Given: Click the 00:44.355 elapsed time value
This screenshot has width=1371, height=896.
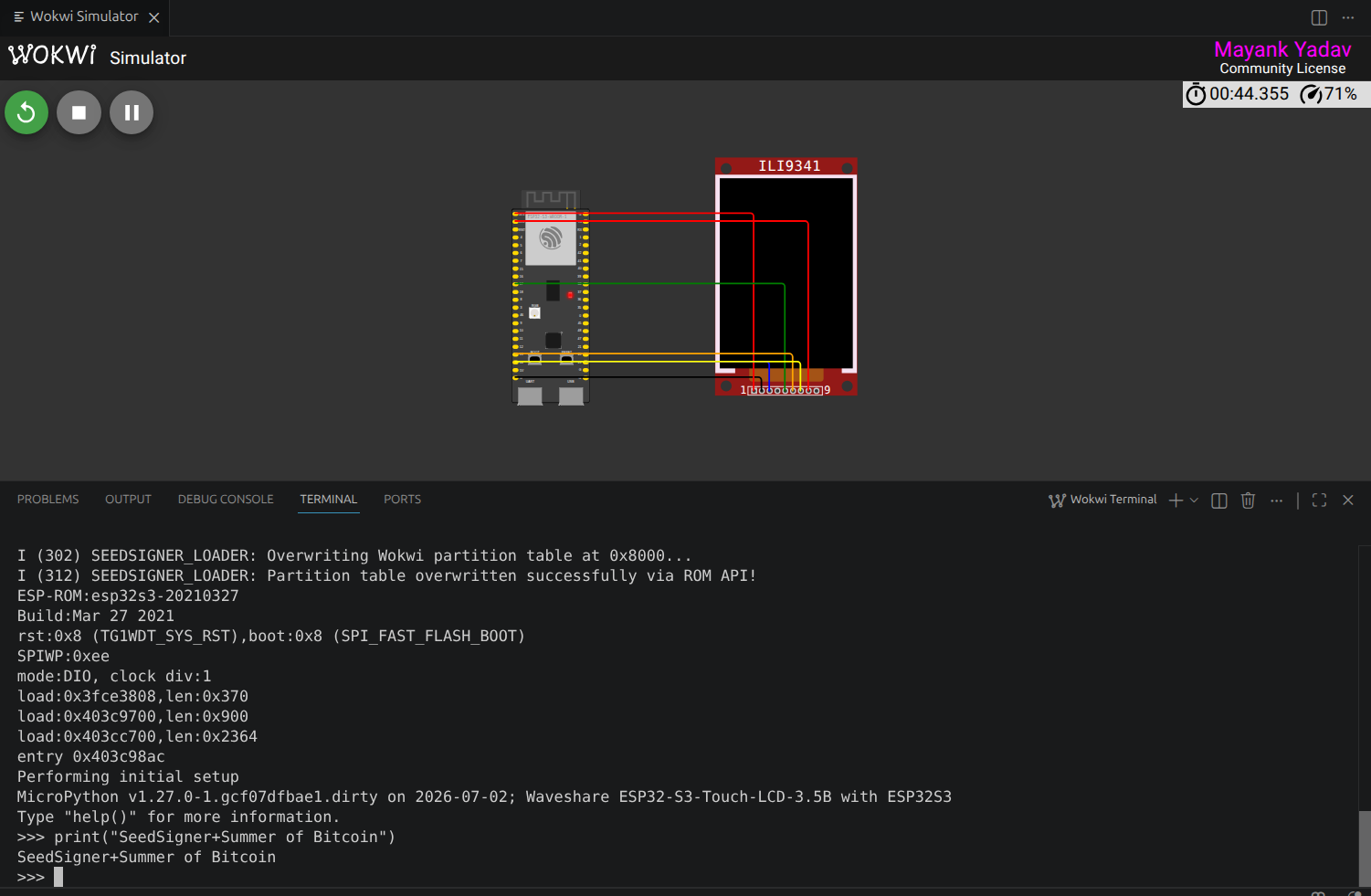Looking at the screenshot, I should [1249, 94].
